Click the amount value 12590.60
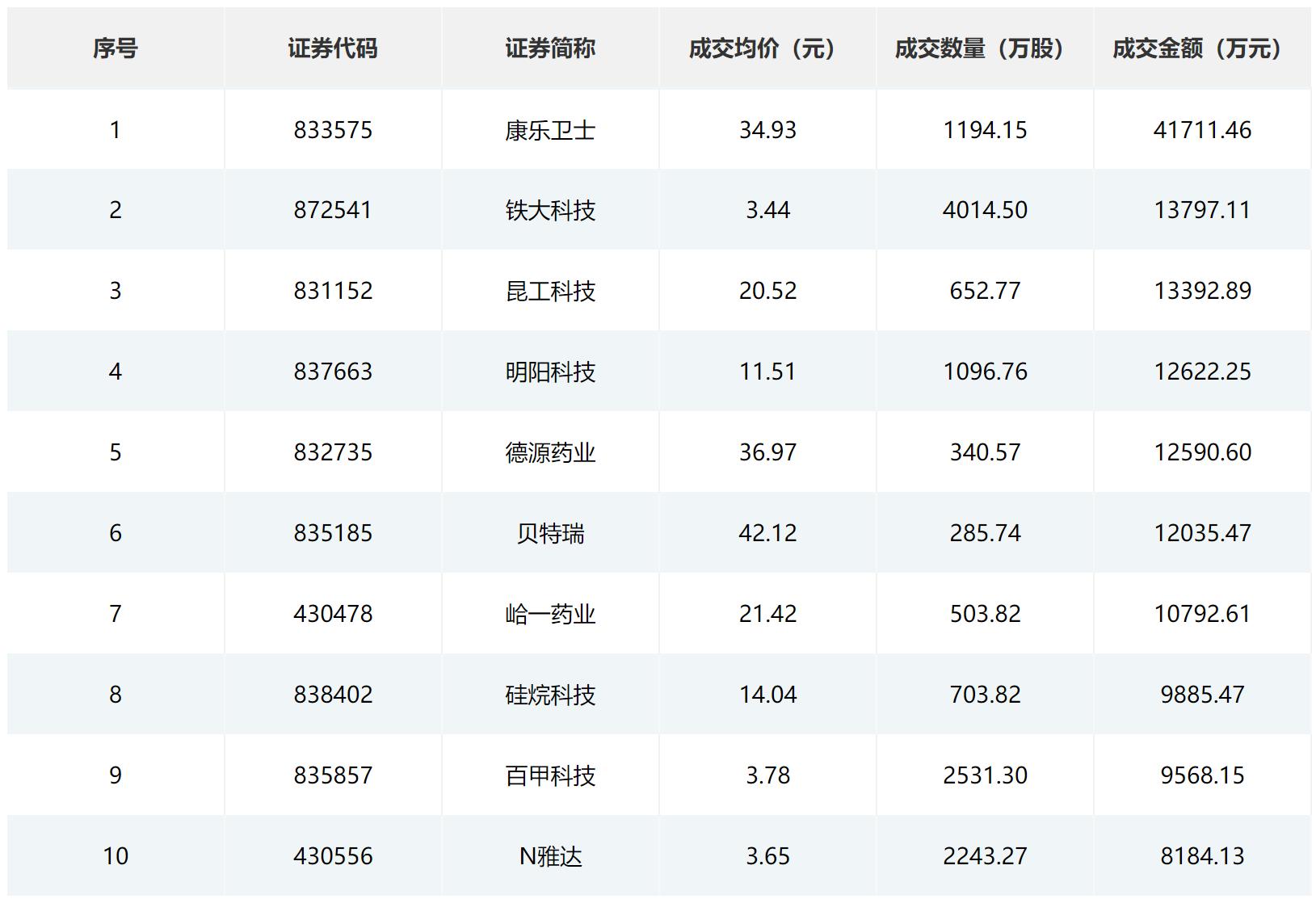This screenshot has height=899, width=1316. pos(1202,452)
